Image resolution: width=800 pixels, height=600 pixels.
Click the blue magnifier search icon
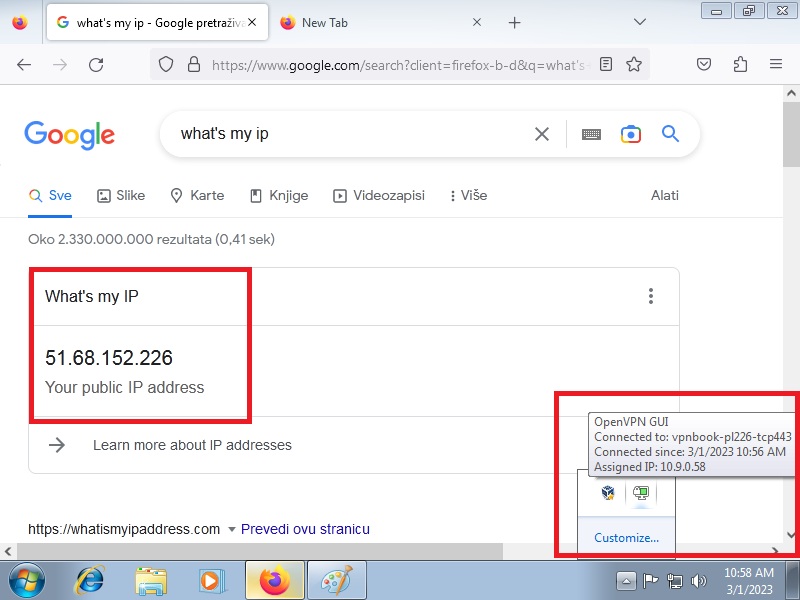(x=670, y=134)
